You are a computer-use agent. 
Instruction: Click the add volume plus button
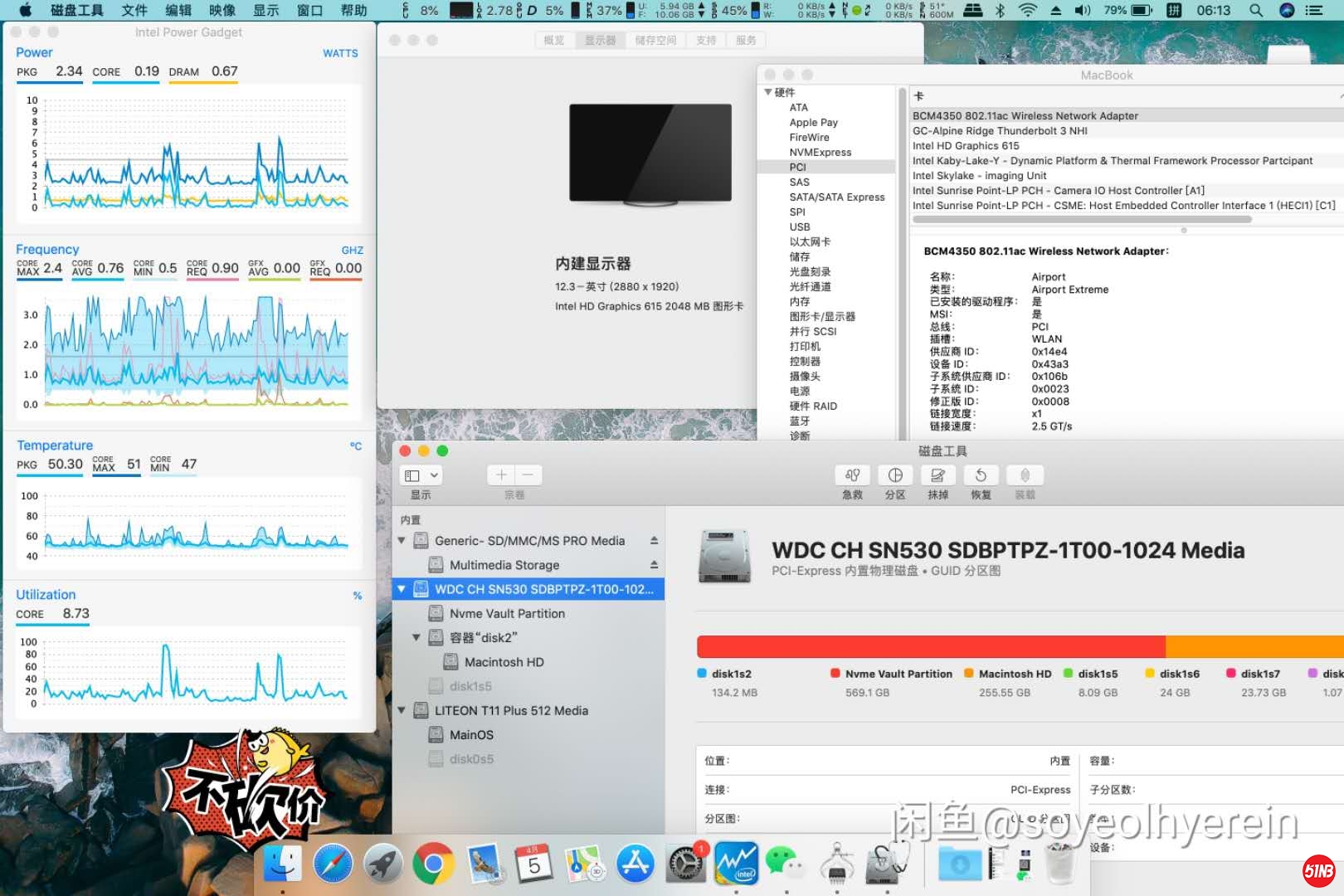[501, 475]
